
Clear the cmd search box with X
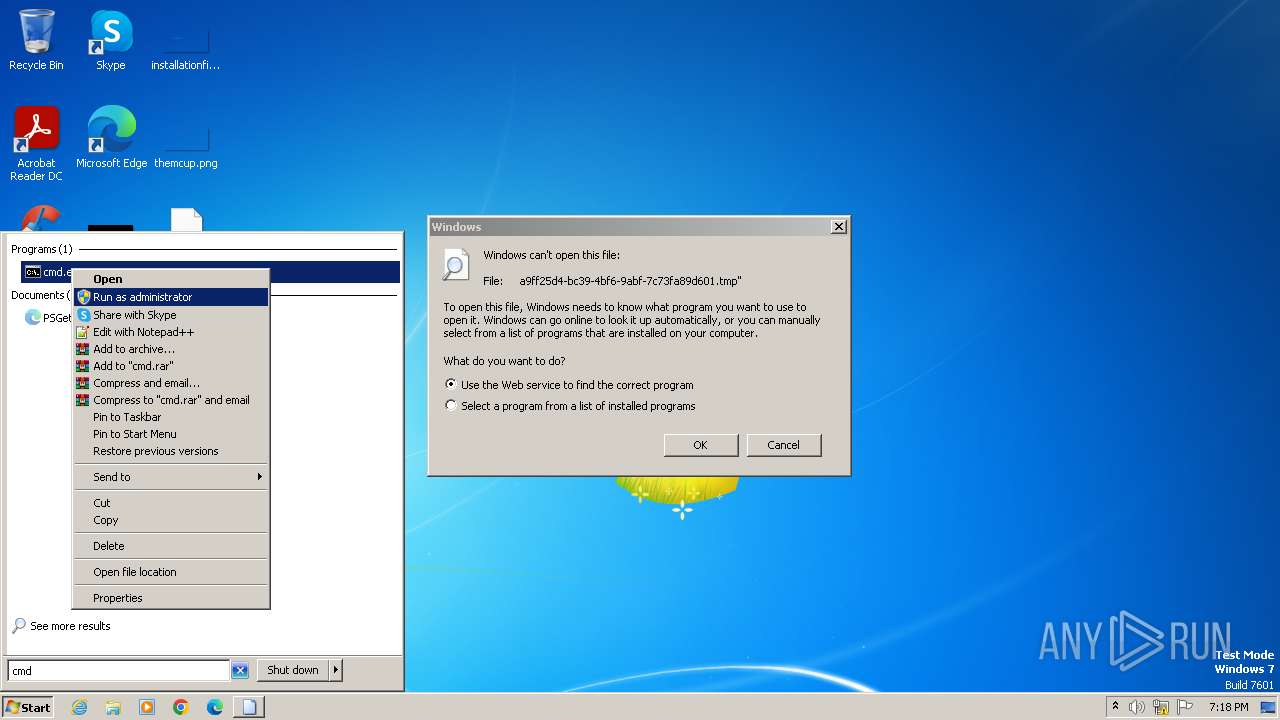pyautogui.click(x=240, y=671)
